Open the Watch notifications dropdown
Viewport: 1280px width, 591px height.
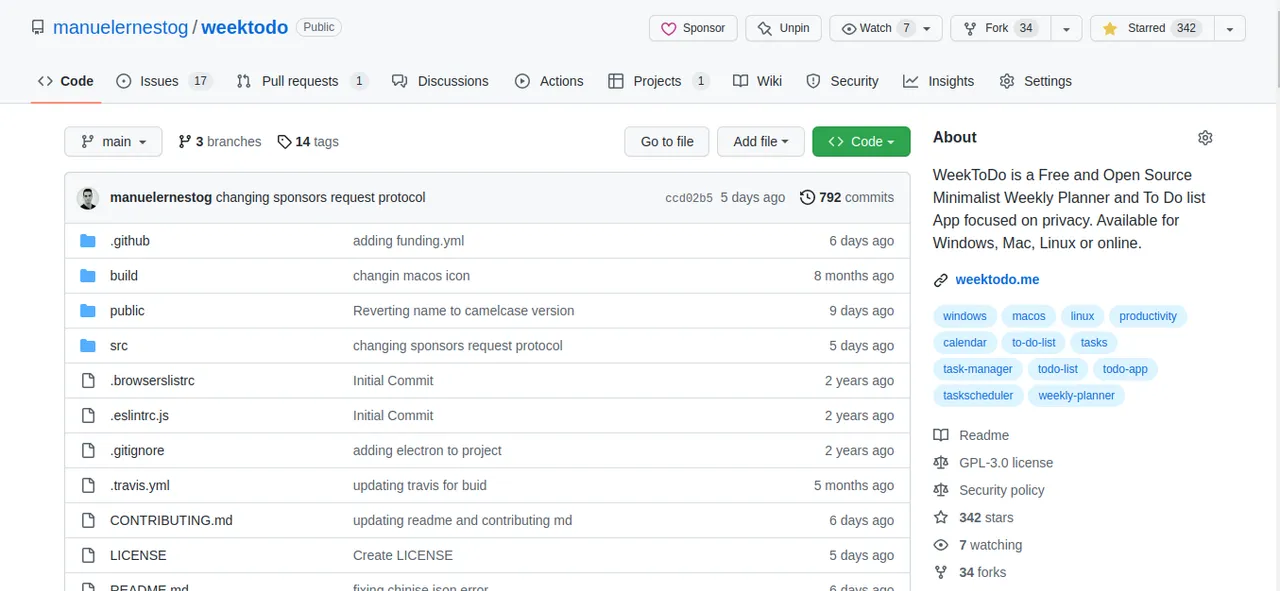pyautogui.click(x=886, y=28)
